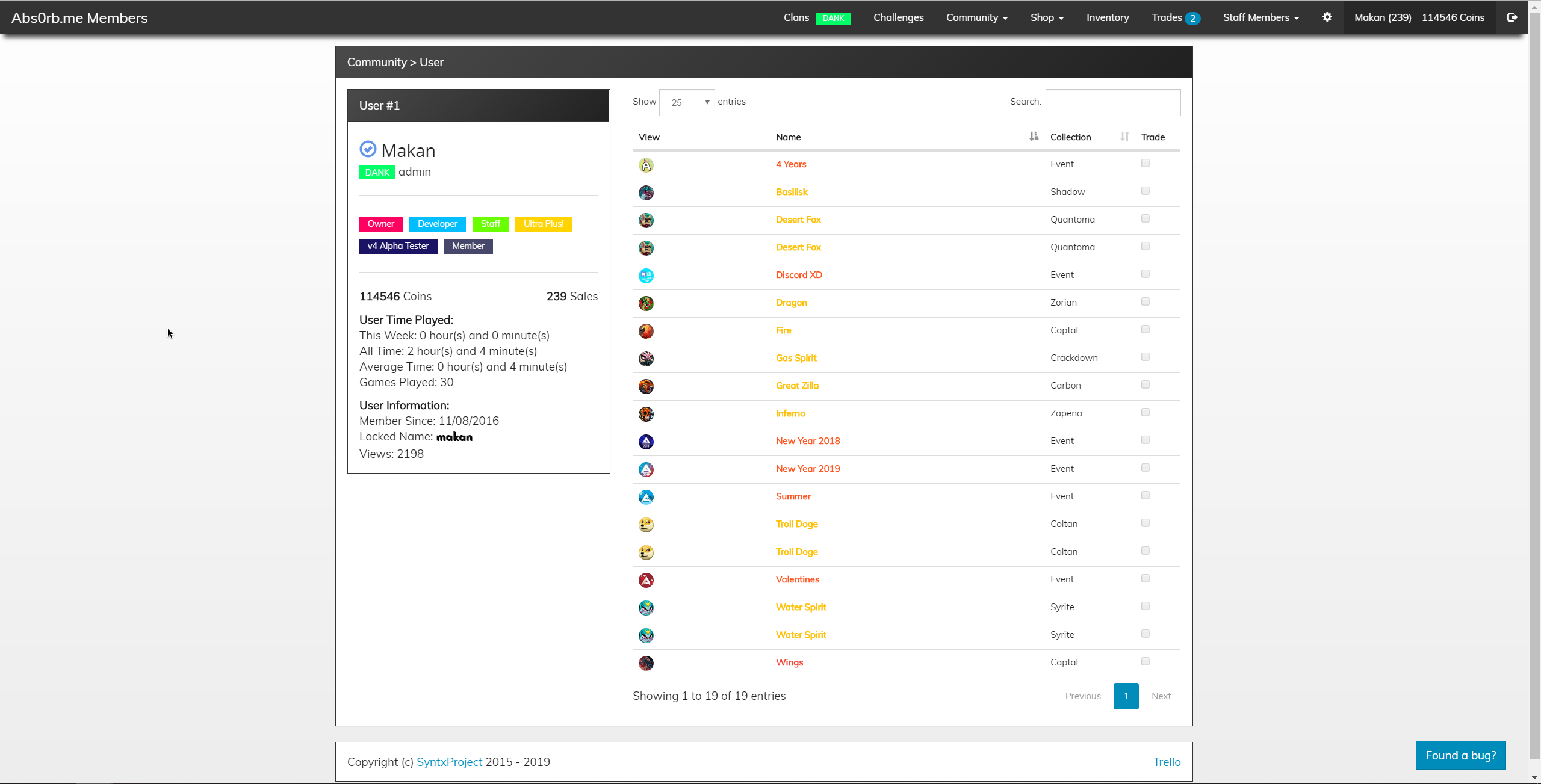The height and width of the screenshot is (784, 1541).
Task: Expand the Shop menu dropdown
Action: click(x=1047, y=17)
